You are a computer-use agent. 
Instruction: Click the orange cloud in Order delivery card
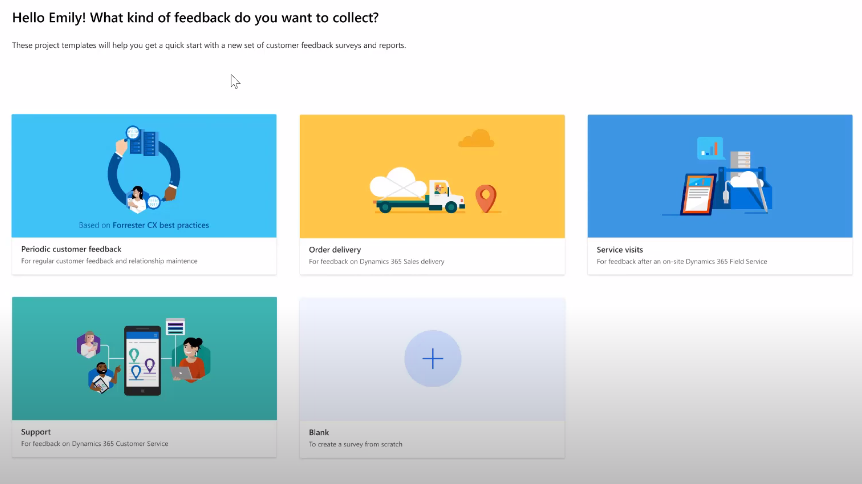(x=477, y=139)
